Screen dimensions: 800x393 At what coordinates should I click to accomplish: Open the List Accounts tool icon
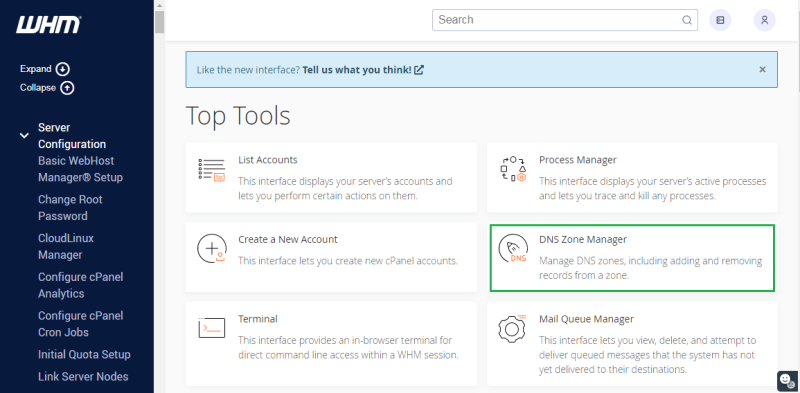212,170
